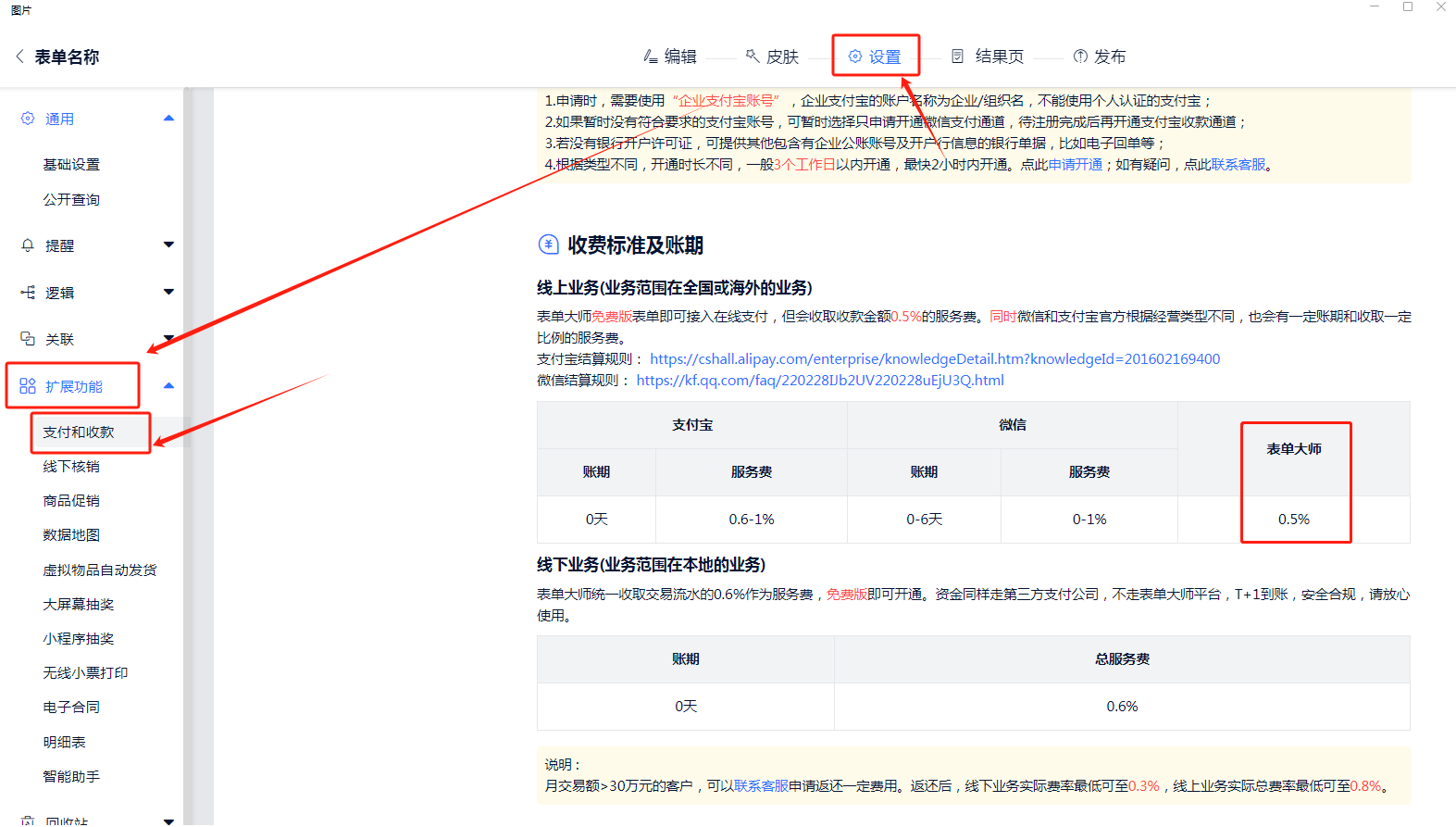Click the 逻辑 branch icon
1456x827 pixels.
[x=28, y=293]
